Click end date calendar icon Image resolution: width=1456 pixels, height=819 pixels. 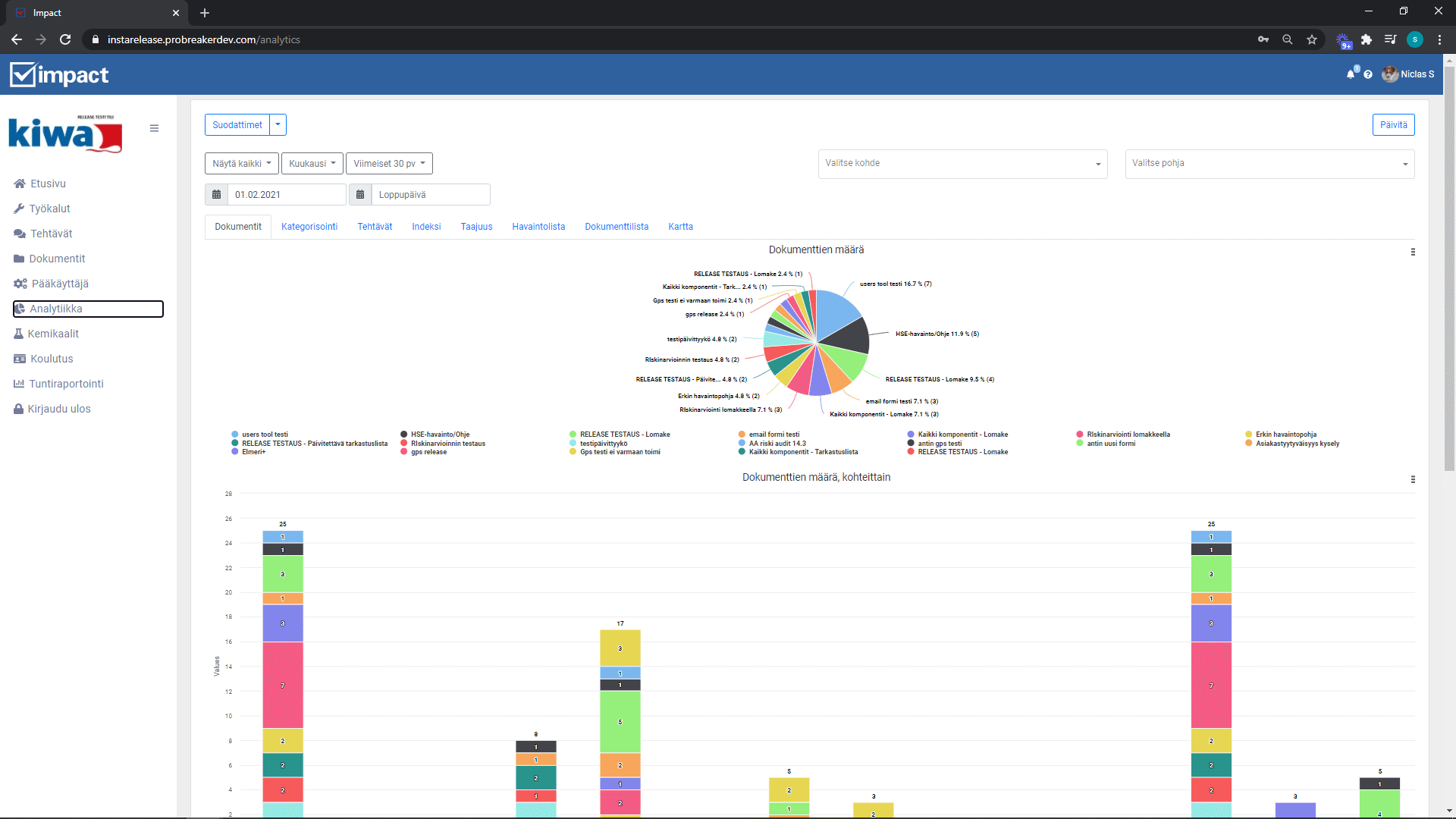pos(360,195)
